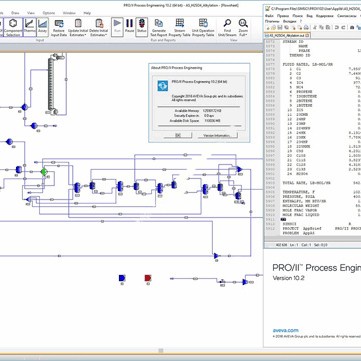Switch to the Alkylation.out file tab
Viewport: 361px width, 361px height.
point(287,35)
